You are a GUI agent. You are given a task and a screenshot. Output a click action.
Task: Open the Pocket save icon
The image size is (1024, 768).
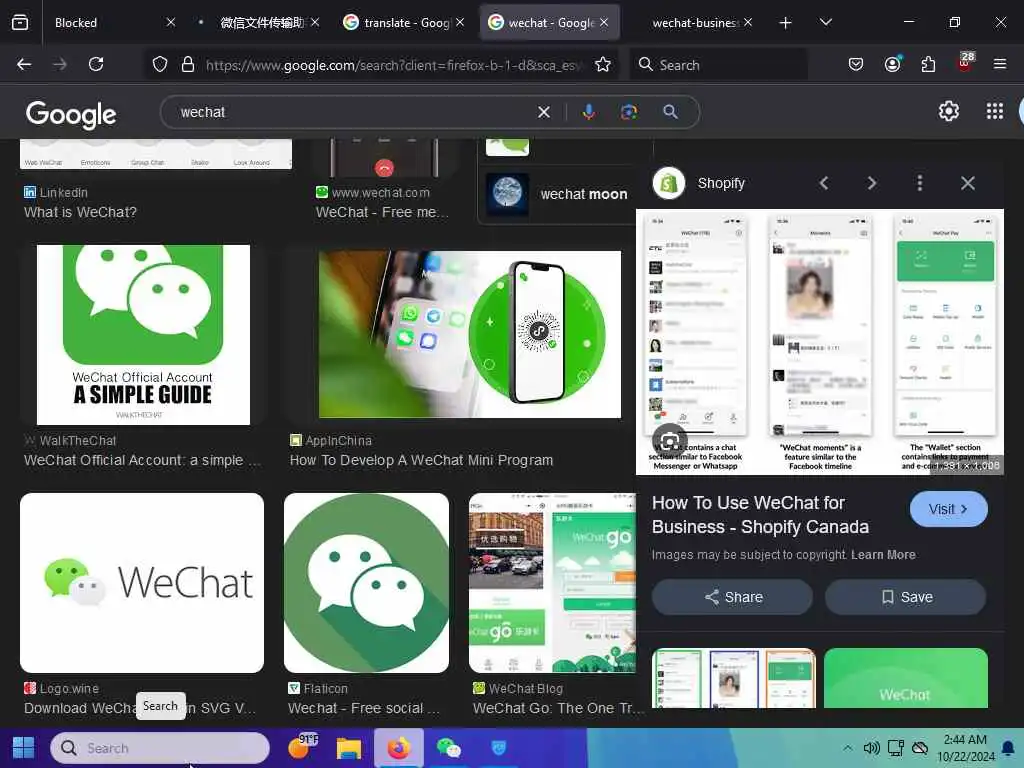point(856,64)
